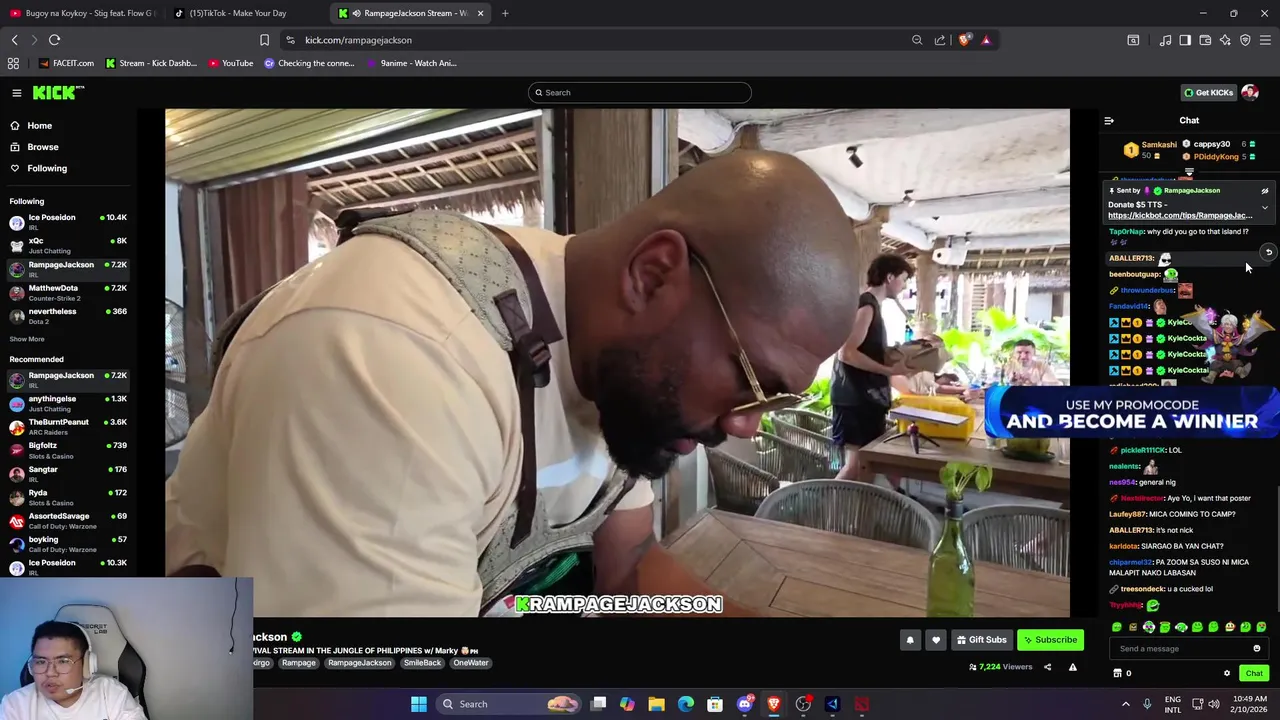Open FACEIT.com bookmark
The height and width of the screenshot is (720, 1280).
(66, 63)
